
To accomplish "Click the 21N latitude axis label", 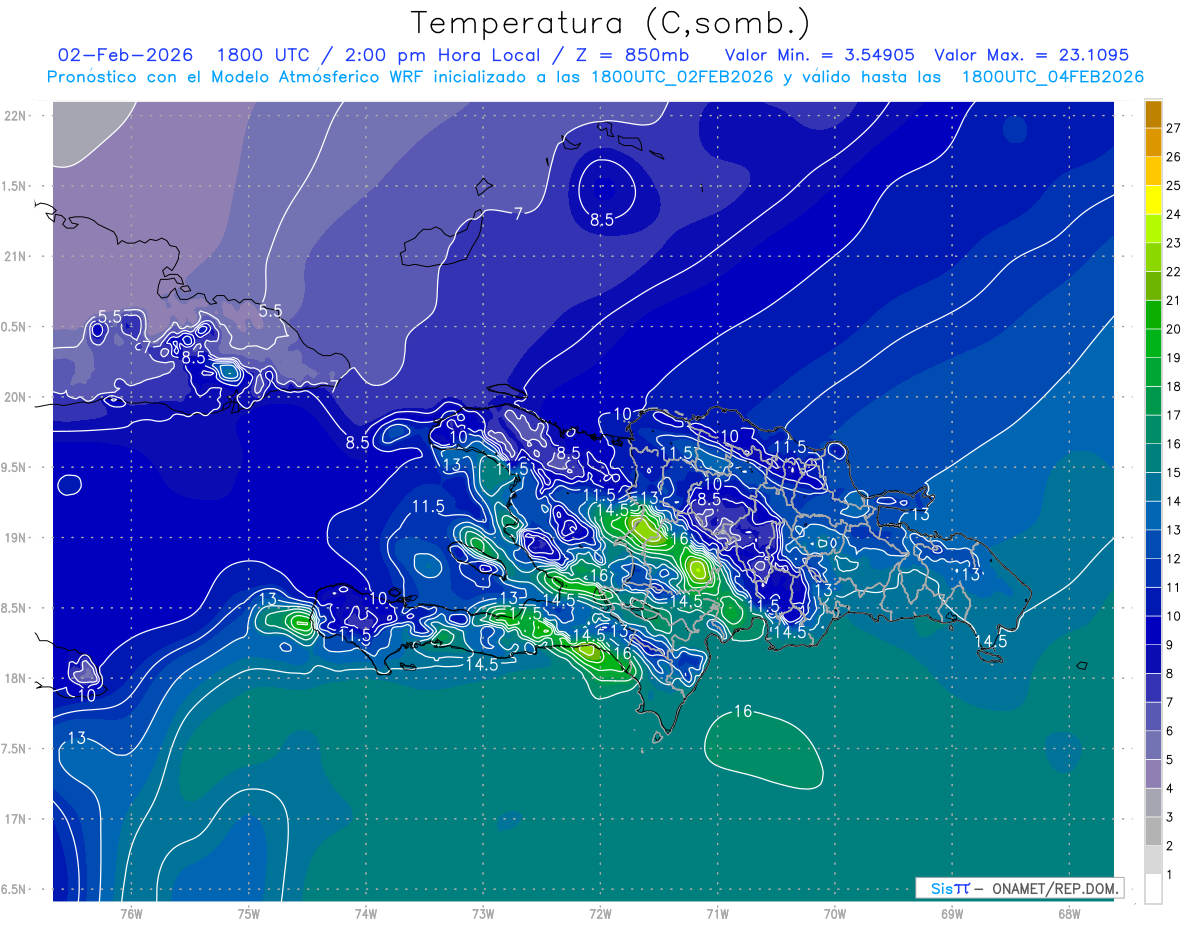I will pyautogui.click(x=15, y=257).
